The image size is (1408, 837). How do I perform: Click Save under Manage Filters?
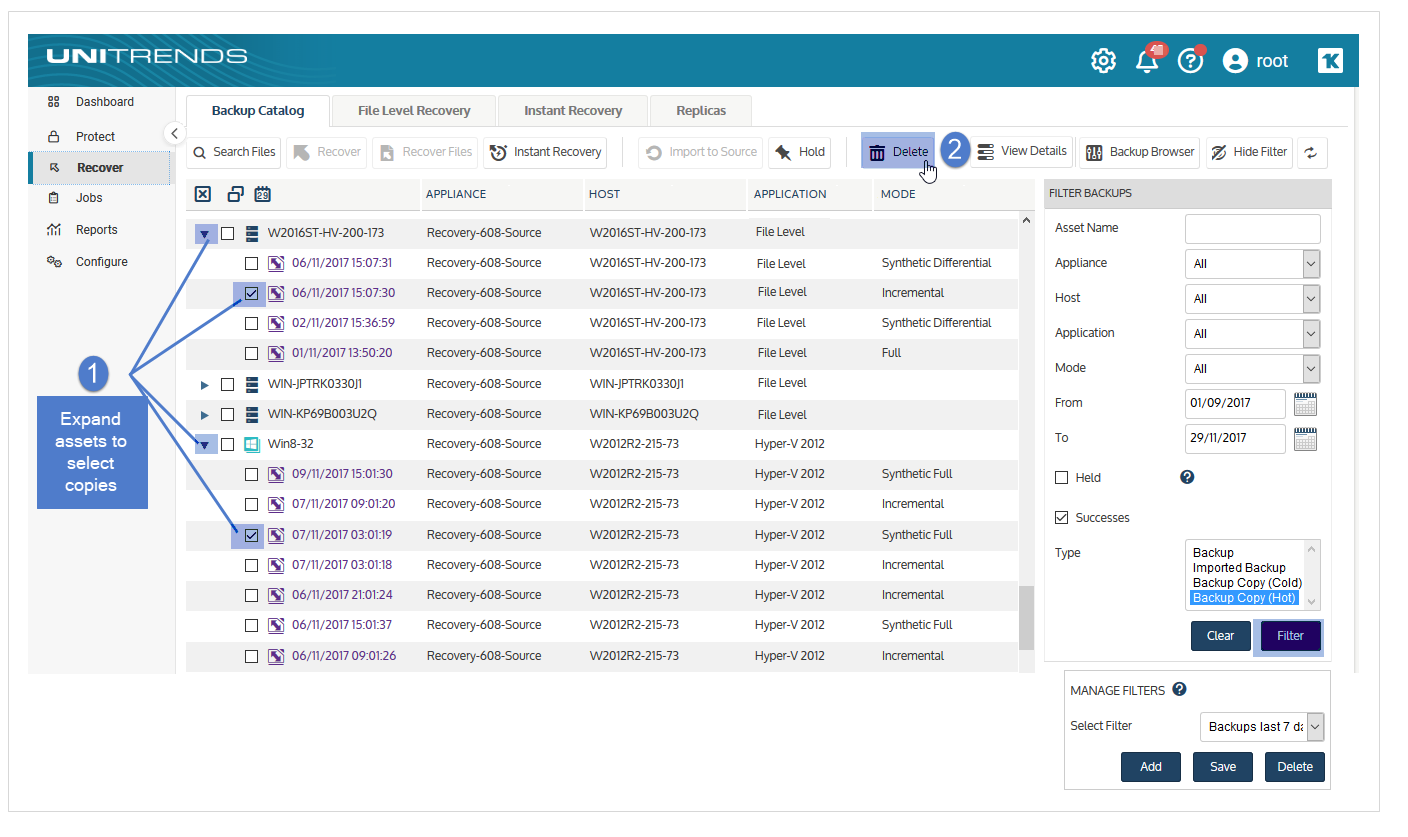click(x=1223, y=767)
